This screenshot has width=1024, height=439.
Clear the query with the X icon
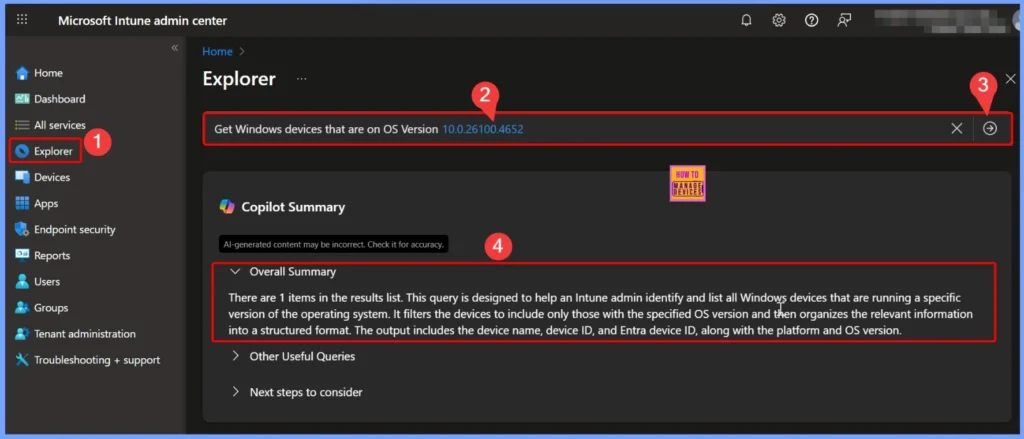pos(957,129)
